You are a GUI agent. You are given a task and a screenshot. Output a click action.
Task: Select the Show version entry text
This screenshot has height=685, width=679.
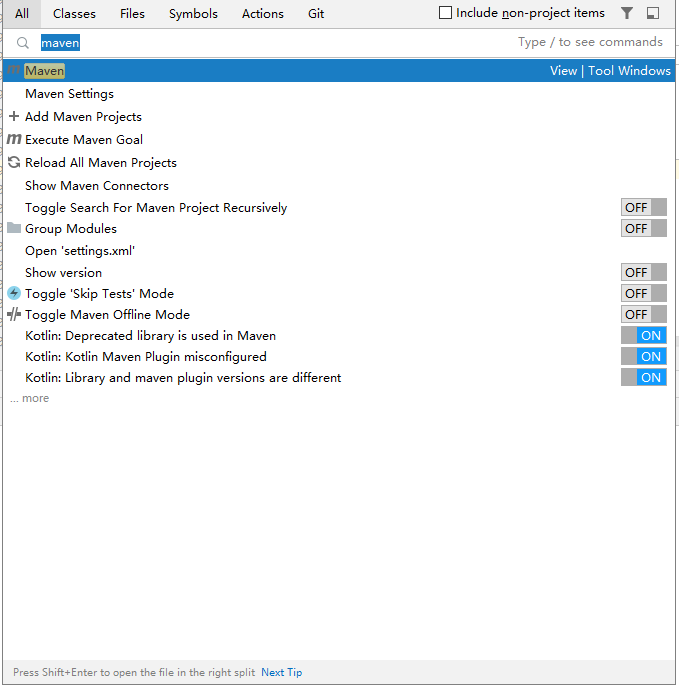[63, 273]
